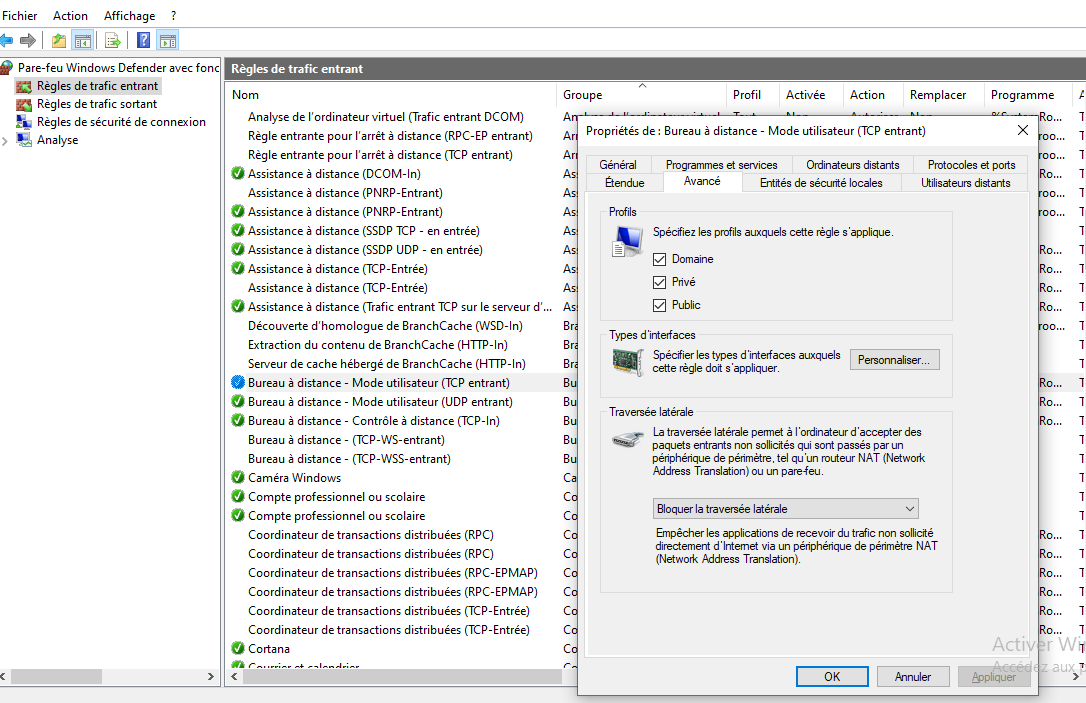Click the Pare-feu Windows Defender root icon

pyautogui.click(x=7, y=67)
